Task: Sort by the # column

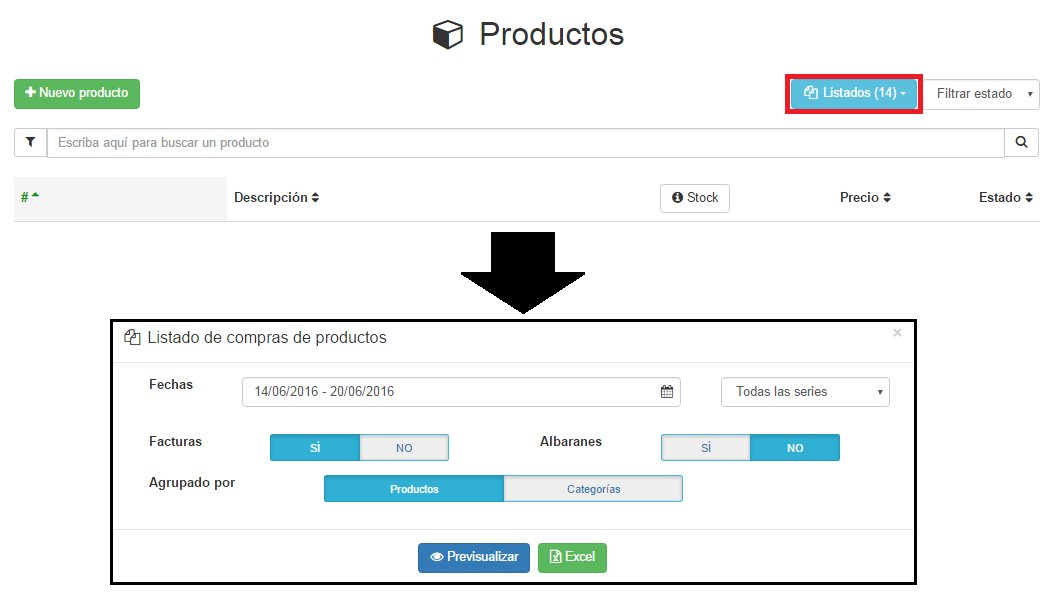Action: coord(30,197)
